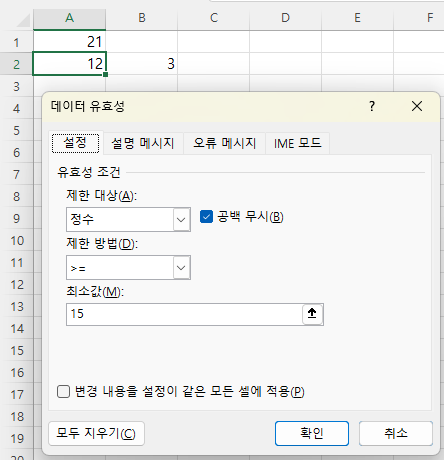The image size is (444, 460).
Task: Select row 8 header
Action: [x=16, y=196]
